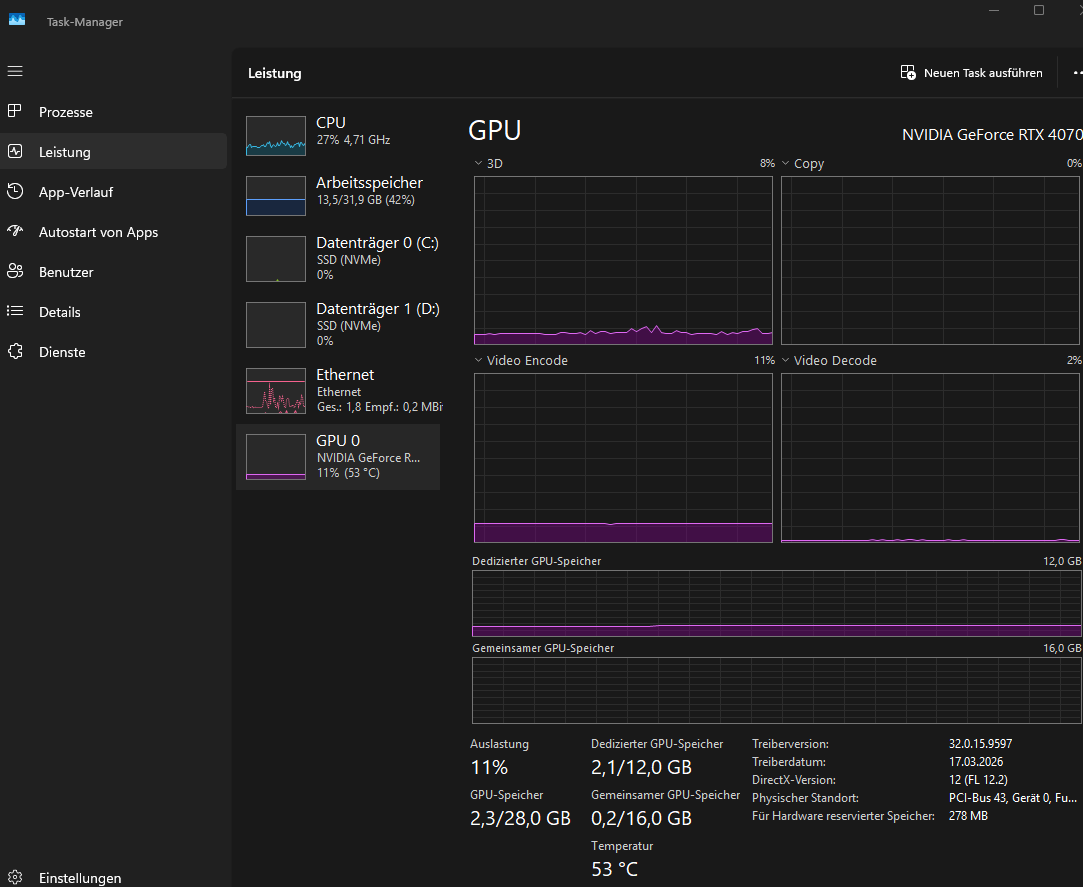
Task: Click the Video Encode usage graph
Action: [623, 458]
